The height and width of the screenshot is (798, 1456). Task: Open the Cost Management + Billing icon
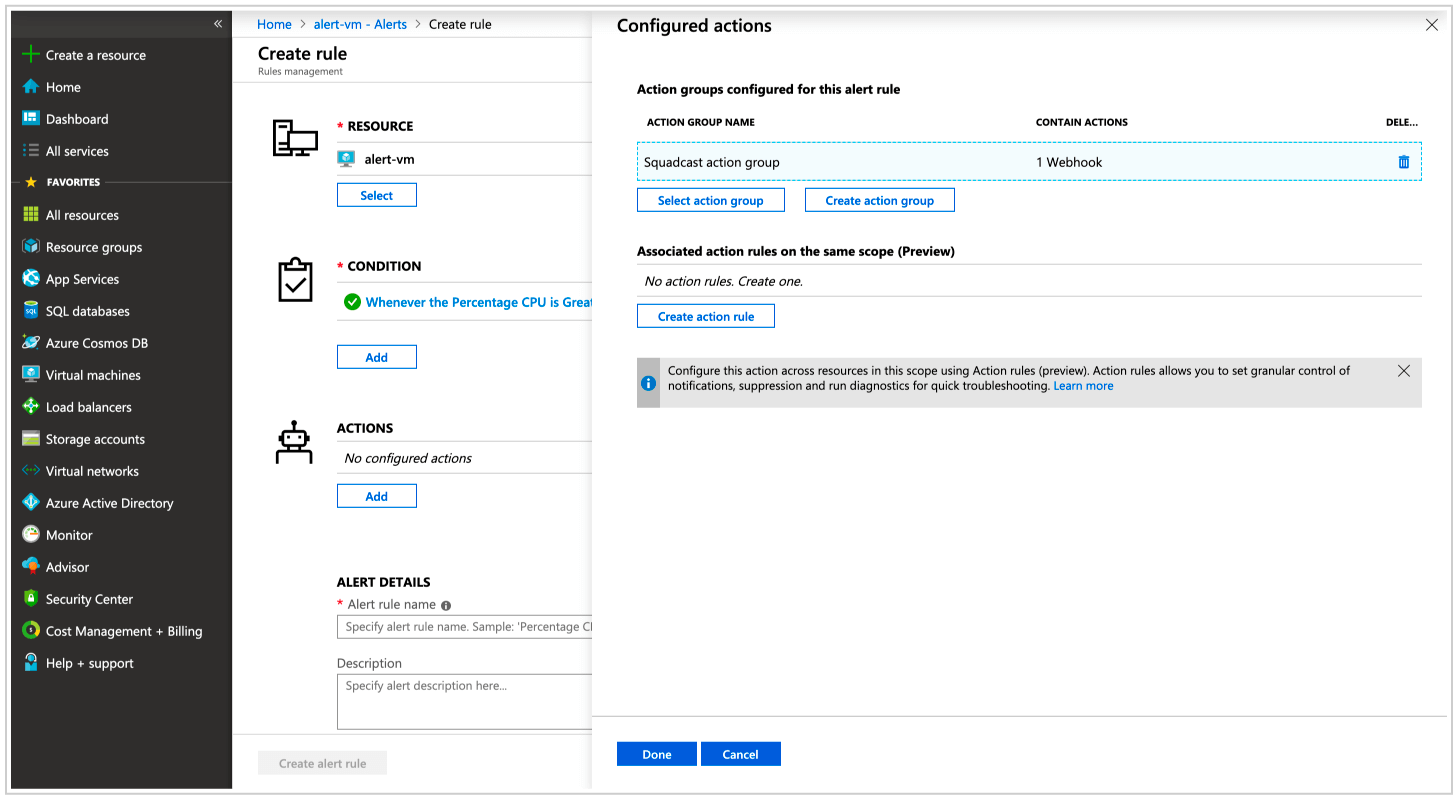point(30,631)
